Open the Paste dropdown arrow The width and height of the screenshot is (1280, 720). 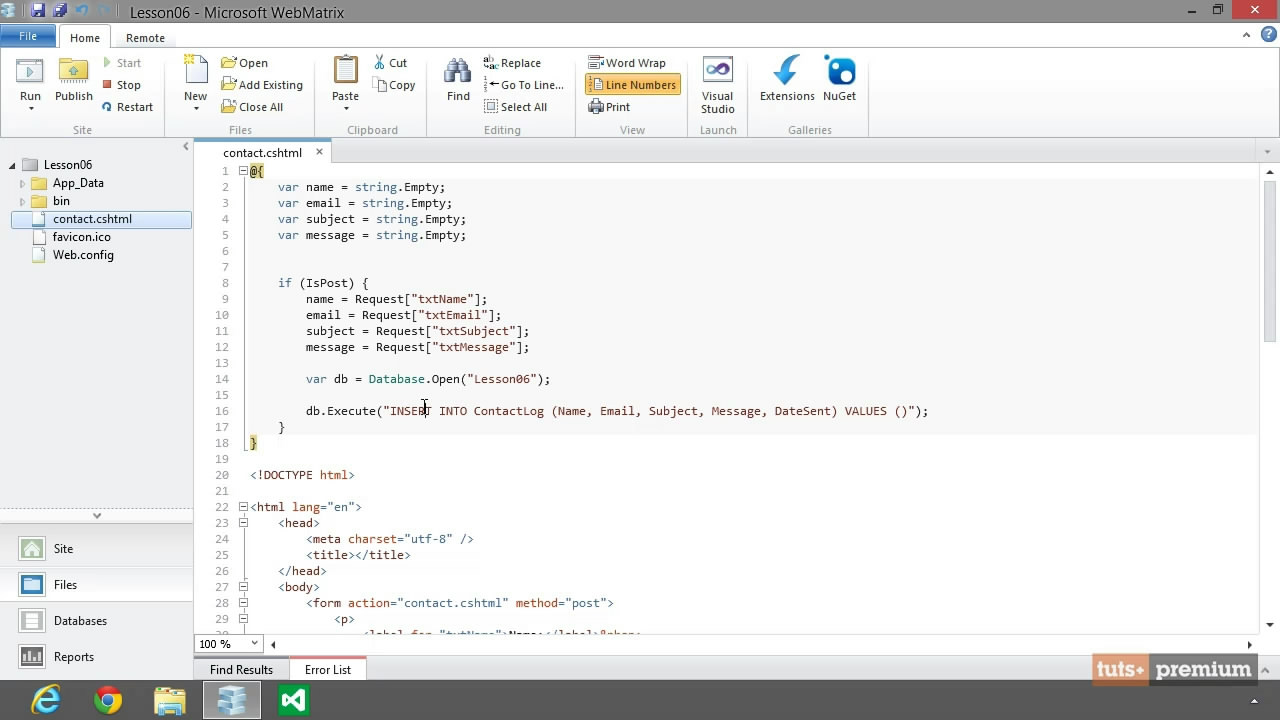(345, 108)
